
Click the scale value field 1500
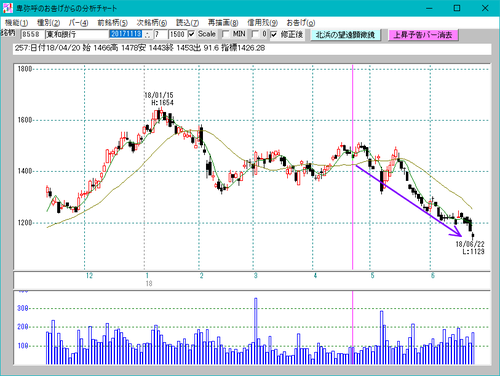tap(177, 34)
